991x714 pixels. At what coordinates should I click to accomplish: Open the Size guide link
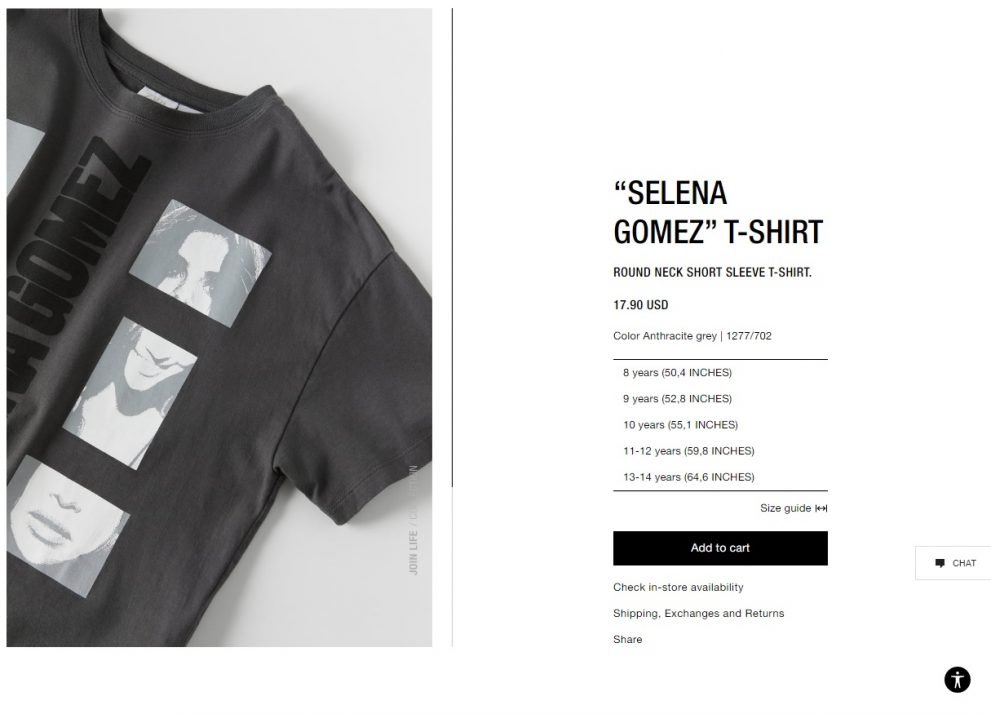tap(793, 508)
